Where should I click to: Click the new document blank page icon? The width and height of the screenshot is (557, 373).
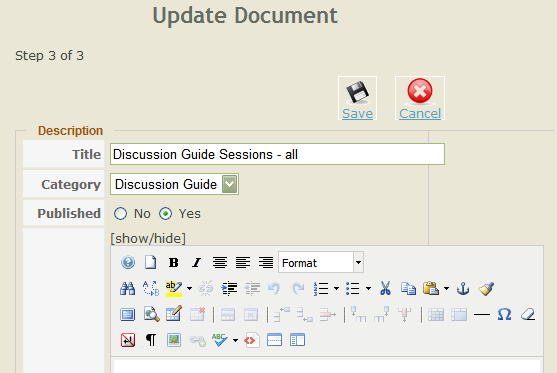click(x=151, y=263)
